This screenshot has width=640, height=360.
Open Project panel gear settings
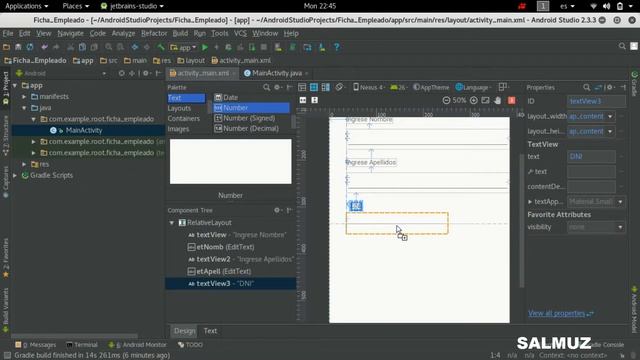coord(146,73)
